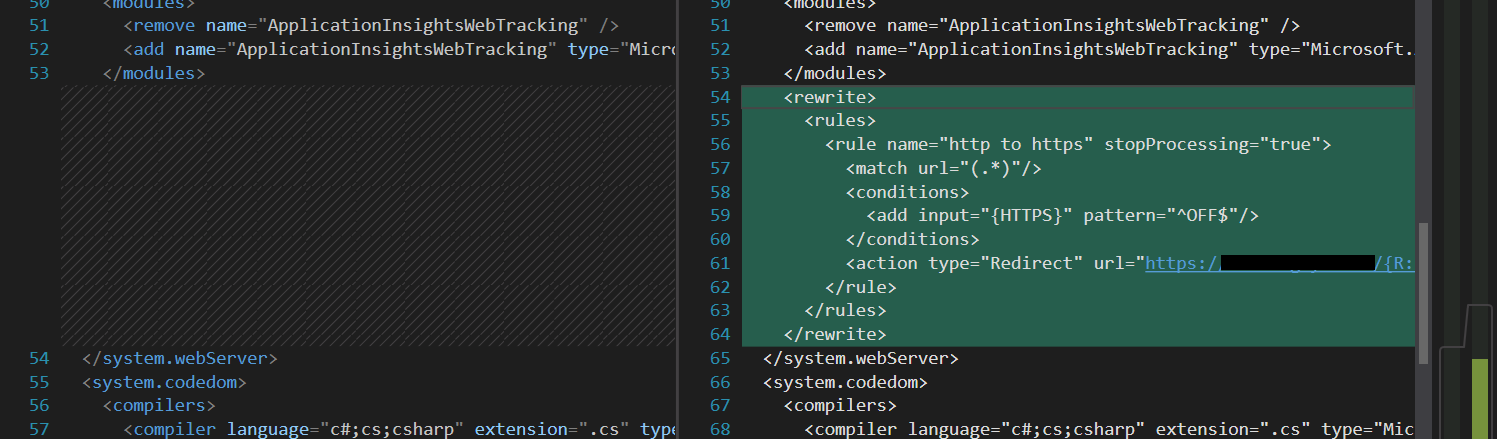Click line number 64 in right pane
Image resolution: width=1497 pixels, height=439 pixels.
pos(720,335)
